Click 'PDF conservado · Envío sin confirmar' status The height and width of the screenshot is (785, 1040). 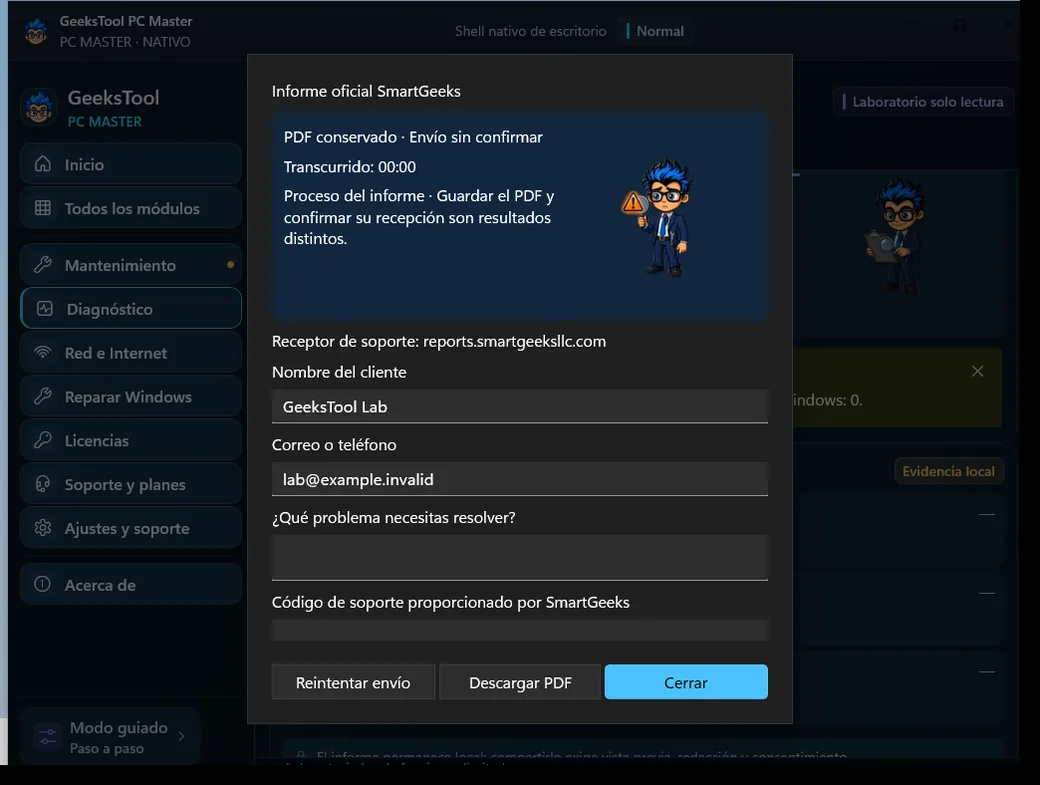click(x=413, y=137)
